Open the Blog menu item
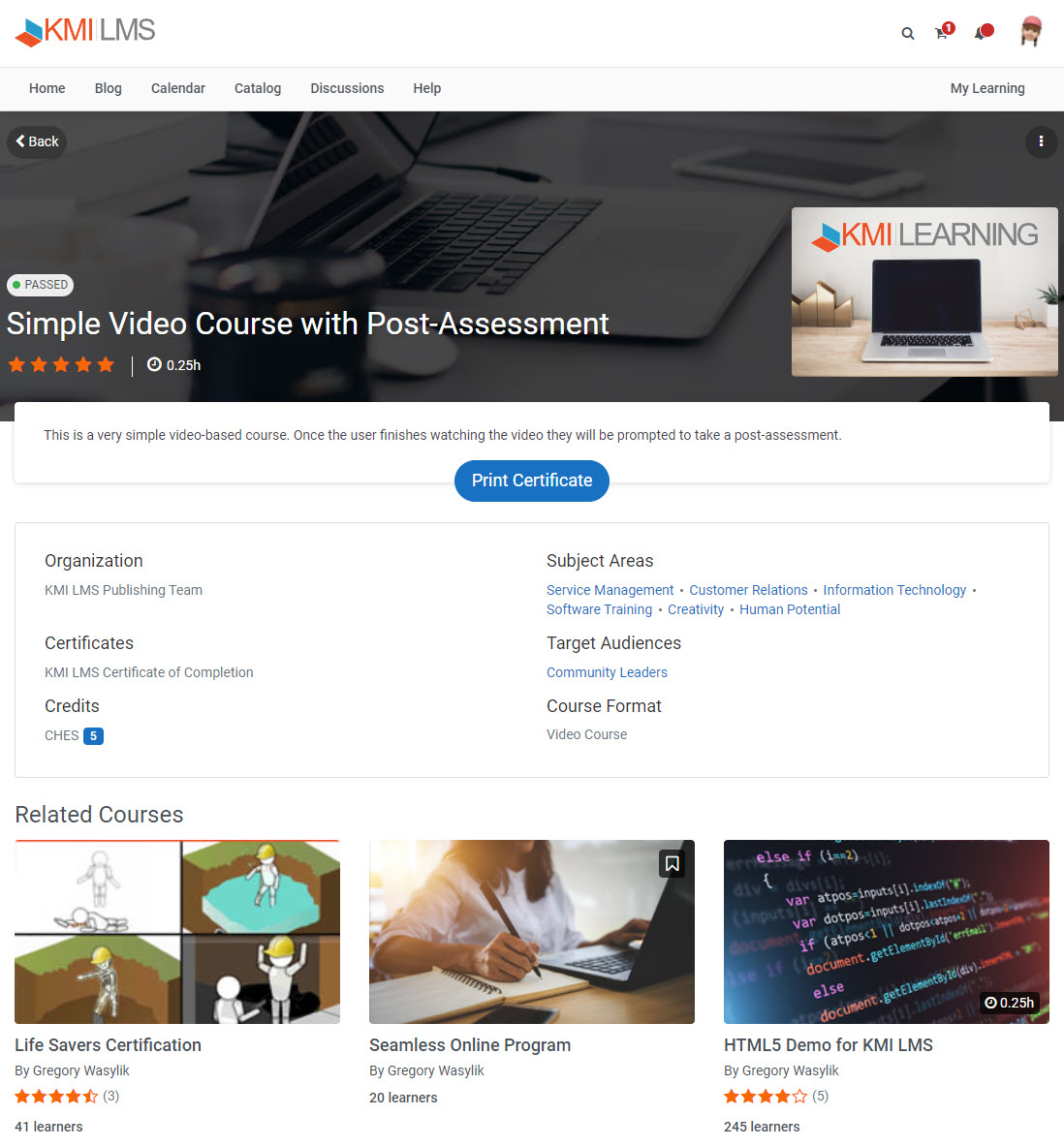The height and width of the screenshot is (1147, 1064). click(109, 88)
